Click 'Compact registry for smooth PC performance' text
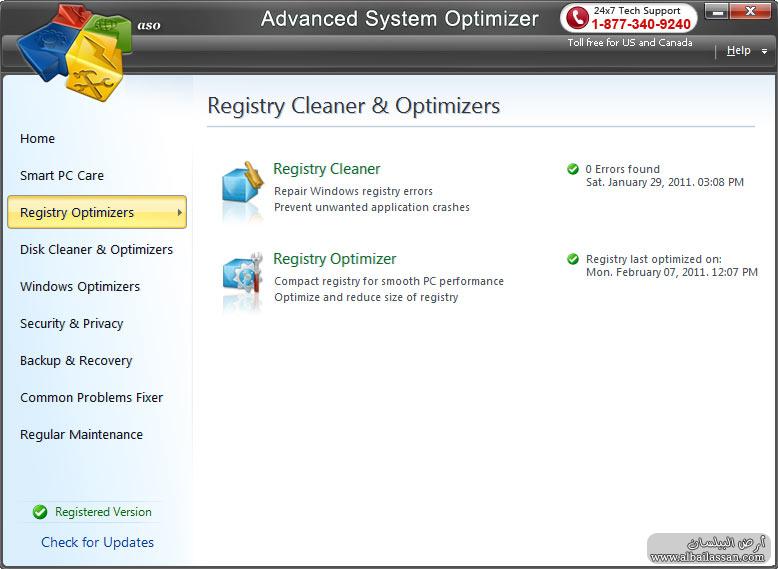Image resolution: width=778 pixels, height=569 pixels. coord(389,281)
